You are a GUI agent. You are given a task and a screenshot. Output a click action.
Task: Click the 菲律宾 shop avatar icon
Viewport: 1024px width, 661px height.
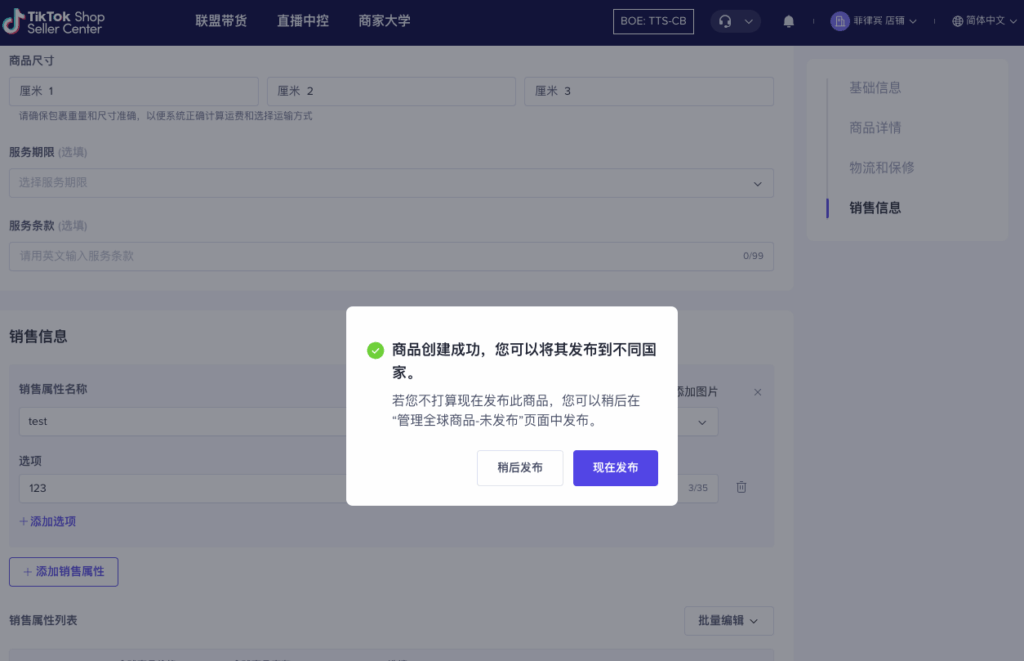click(839, 20)
